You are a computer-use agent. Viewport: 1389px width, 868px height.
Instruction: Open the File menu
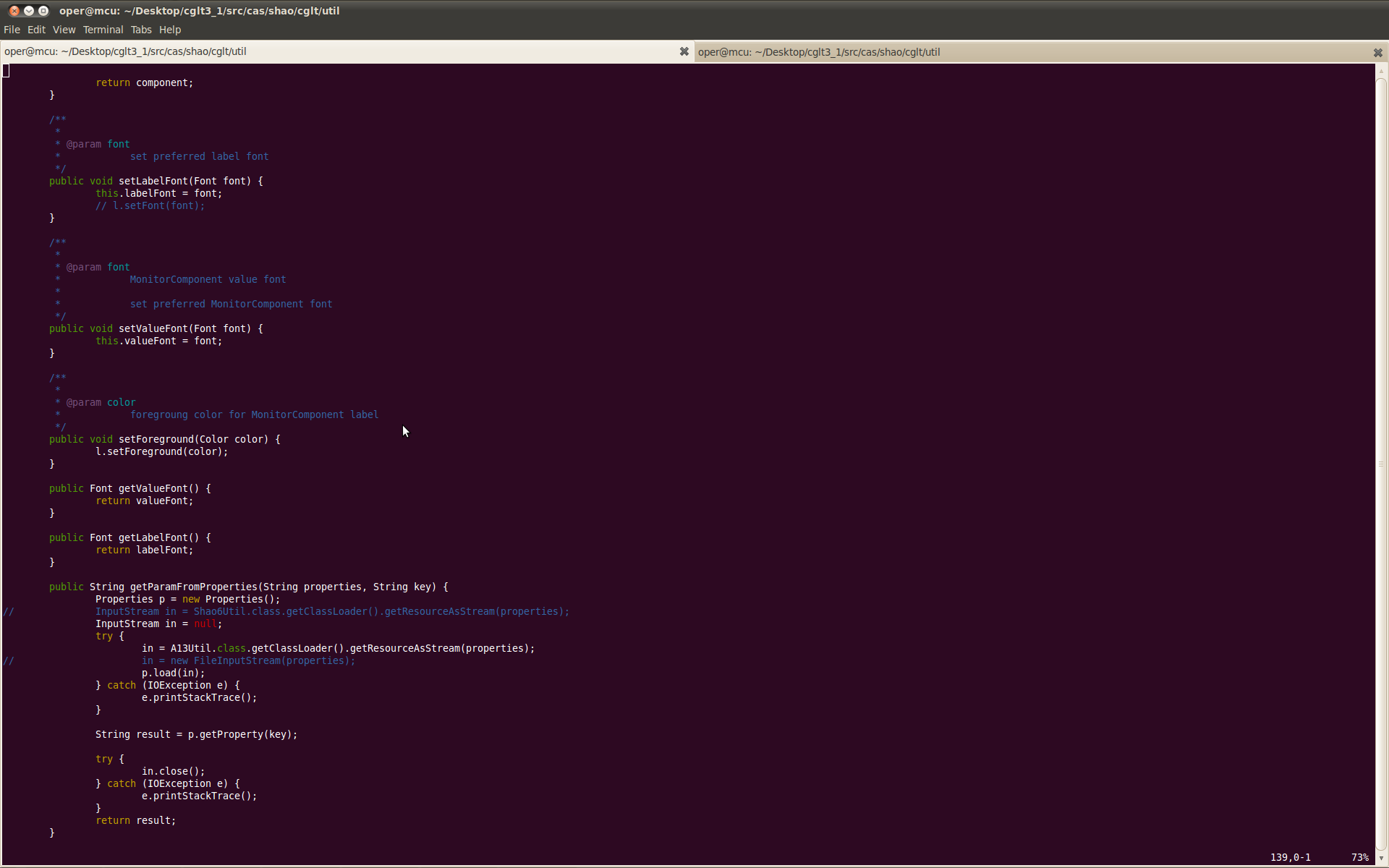(x=12, y=30)
